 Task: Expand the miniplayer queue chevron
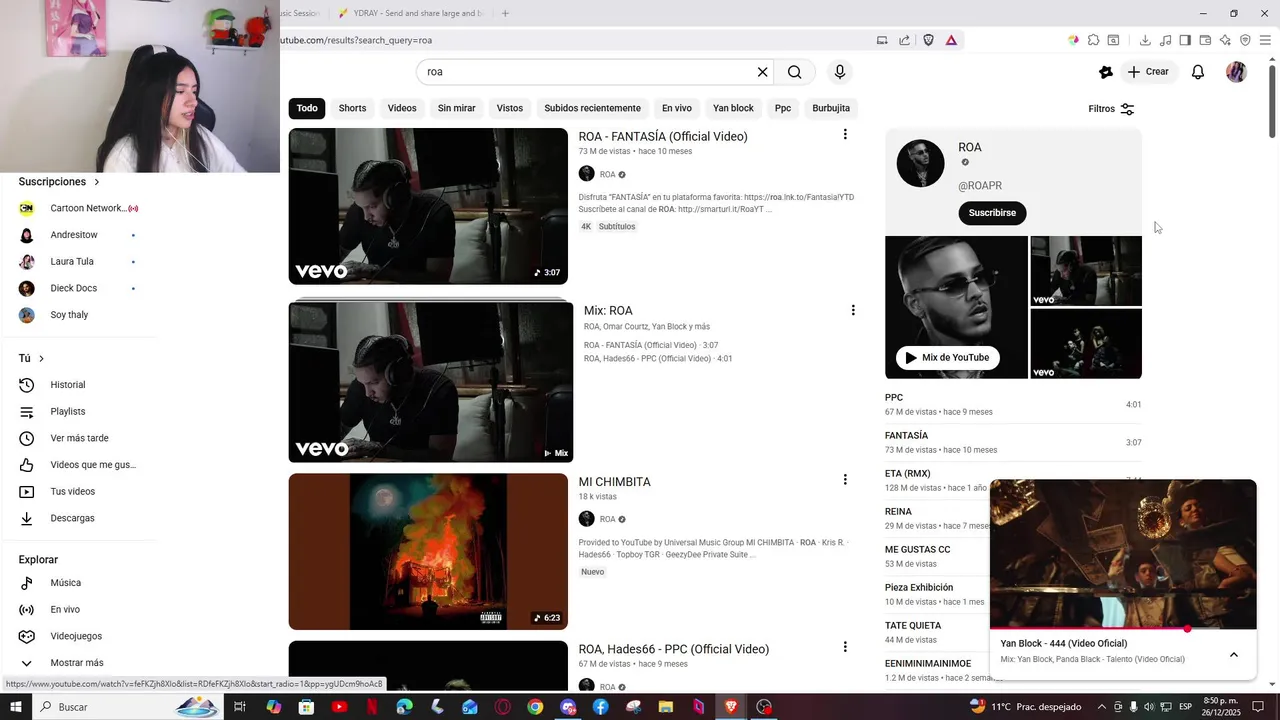(x=1234, y=655)
